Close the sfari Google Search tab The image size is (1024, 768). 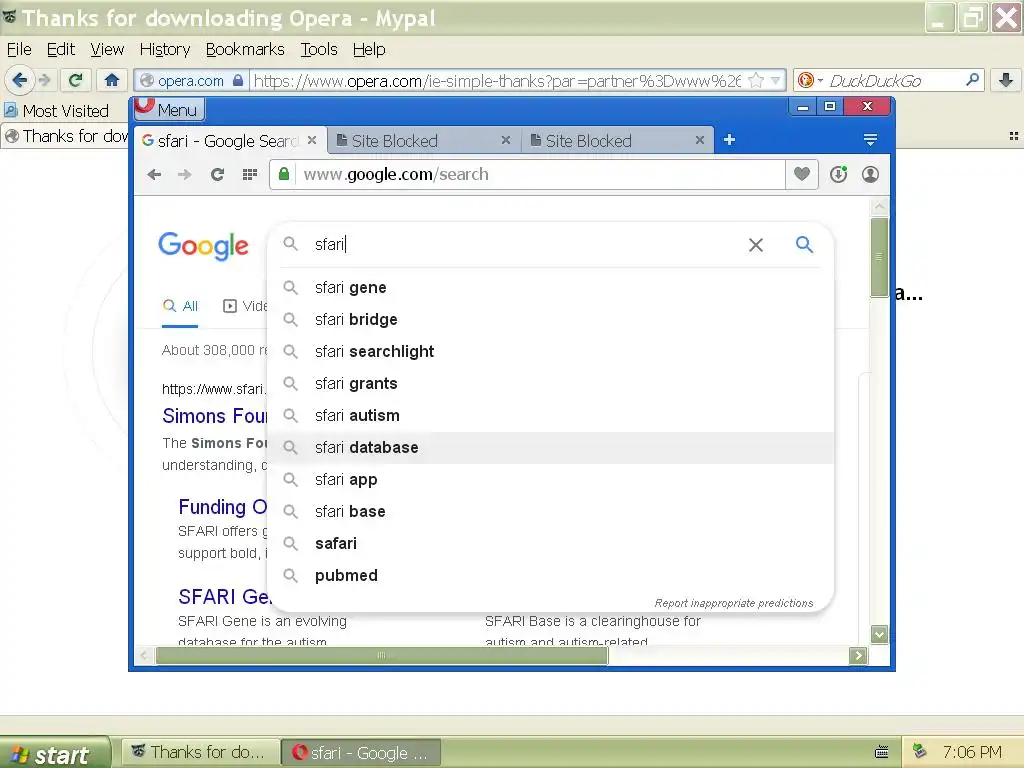pyautogui.click(x=312, y=140)
